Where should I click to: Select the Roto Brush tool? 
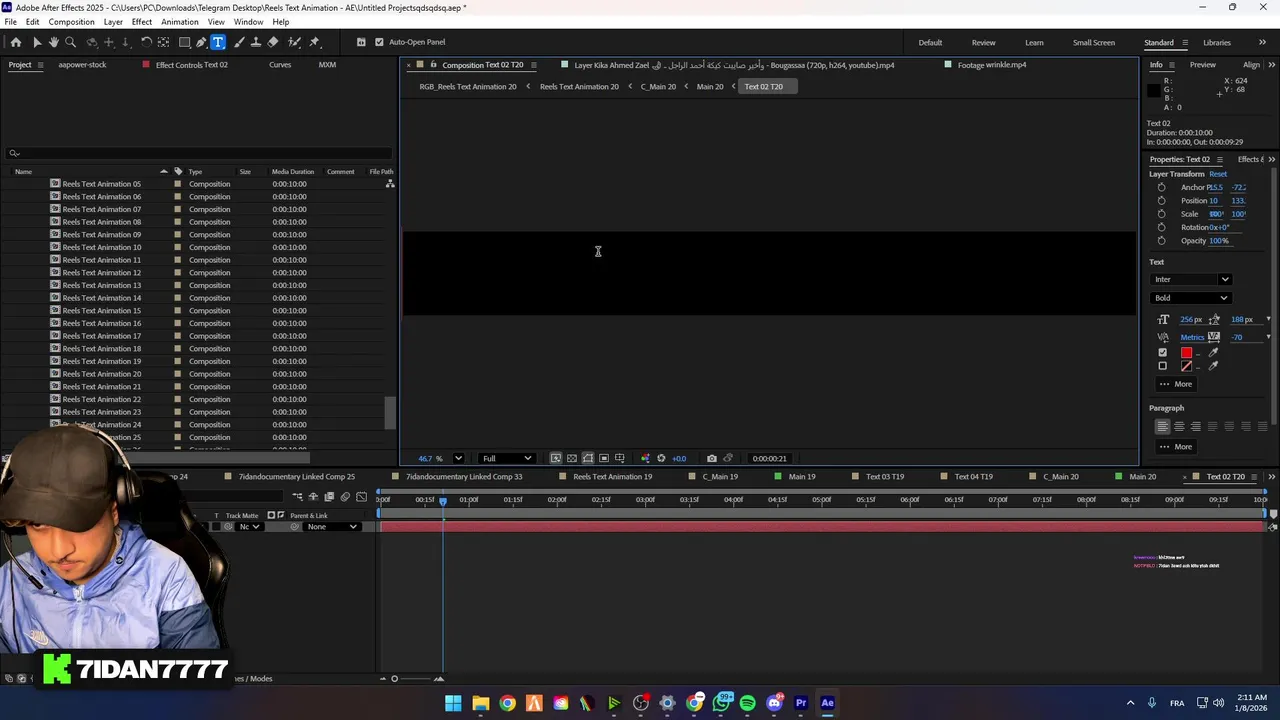coord(295,42)
